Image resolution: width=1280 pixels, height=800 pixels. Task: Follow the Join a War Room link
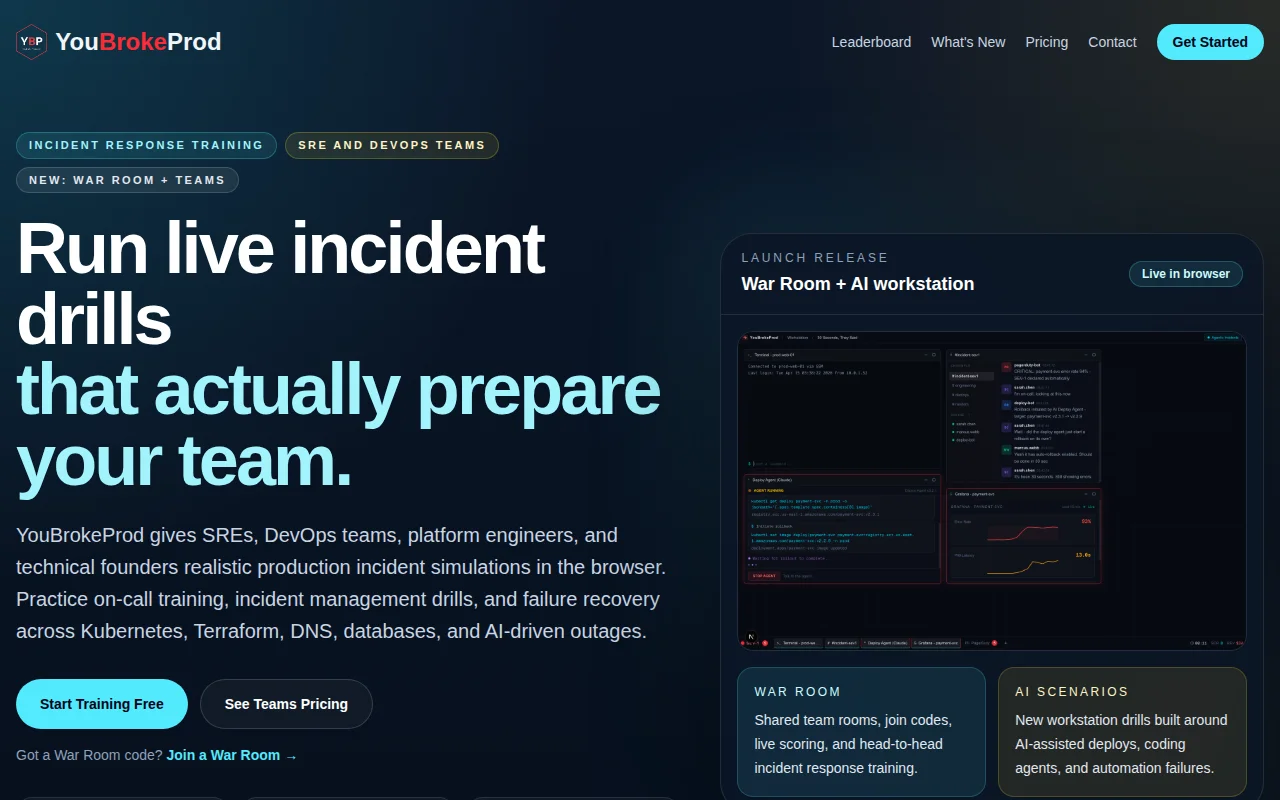pyautogui.click(x=232, y=755)
